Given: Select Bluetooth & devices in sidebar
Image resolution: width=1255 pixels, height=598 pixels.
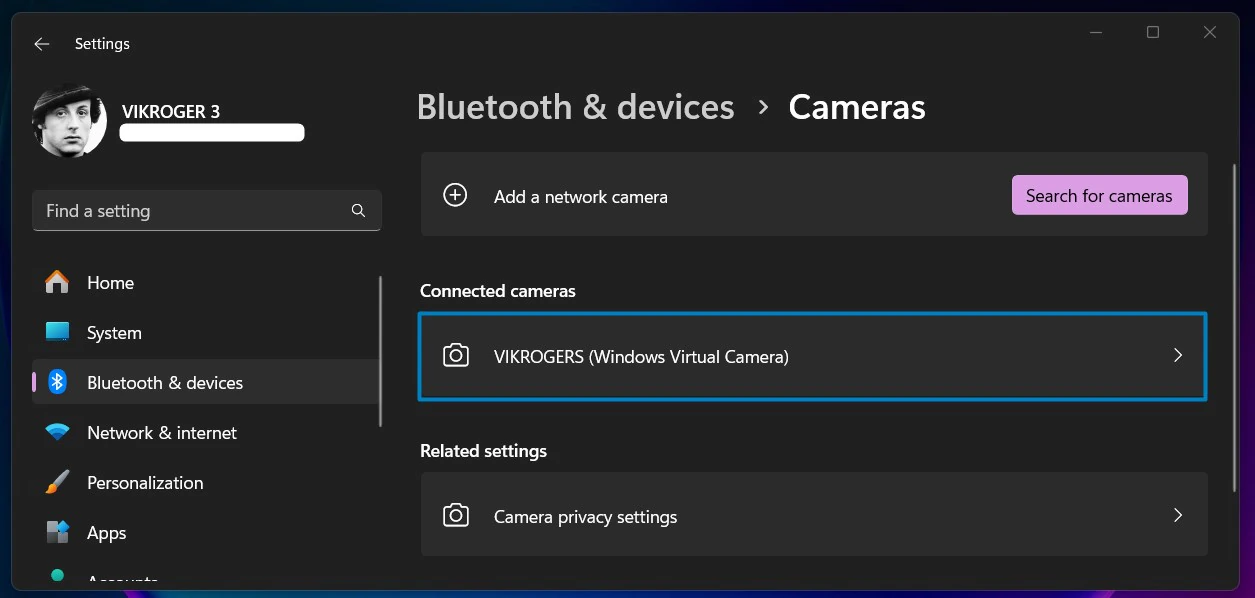Looking at the screenshot, I should 206,383.
